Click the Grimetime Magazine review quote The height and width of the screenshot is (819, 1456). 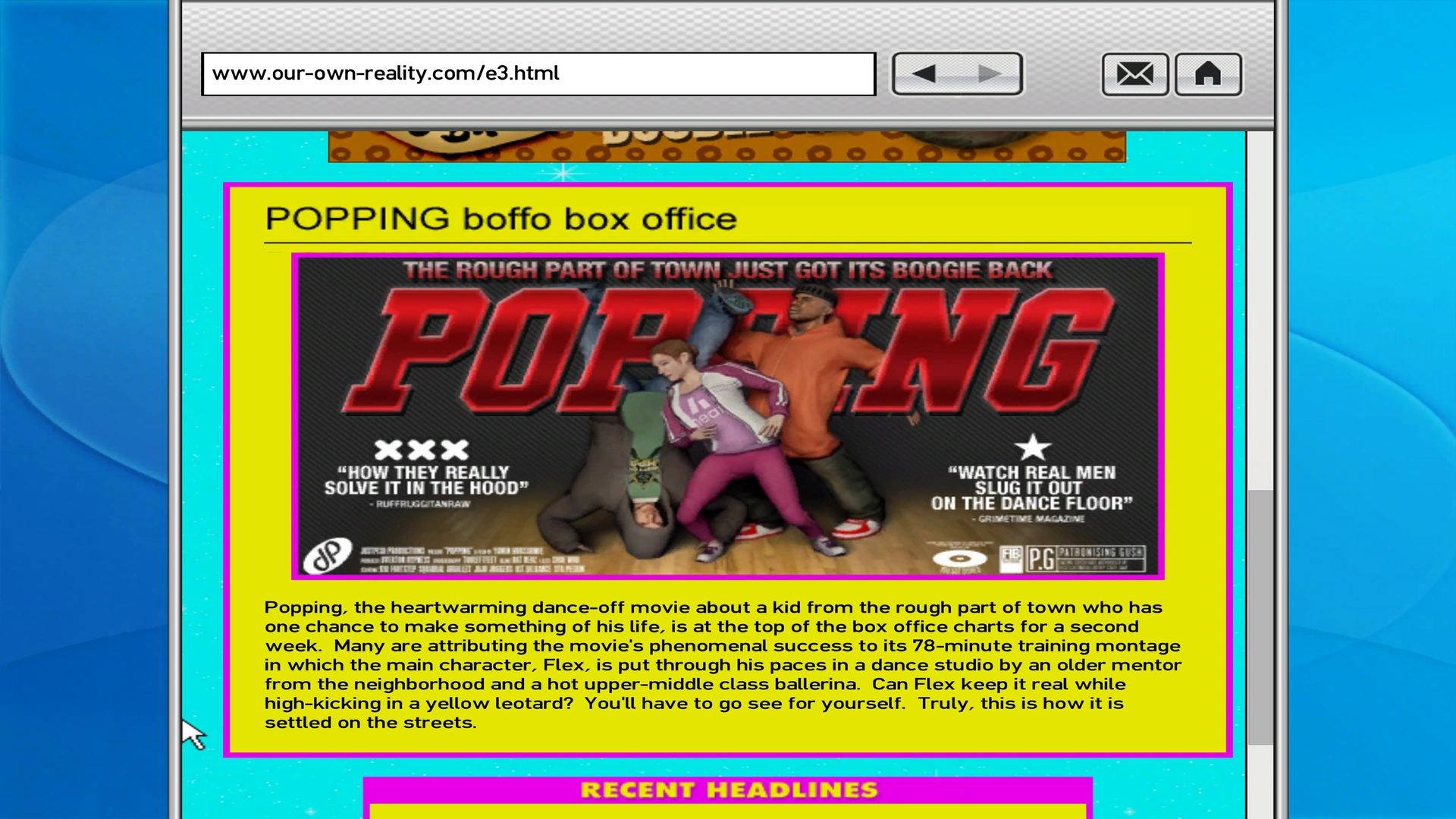pyautogui.click(x=1031, y=488)
